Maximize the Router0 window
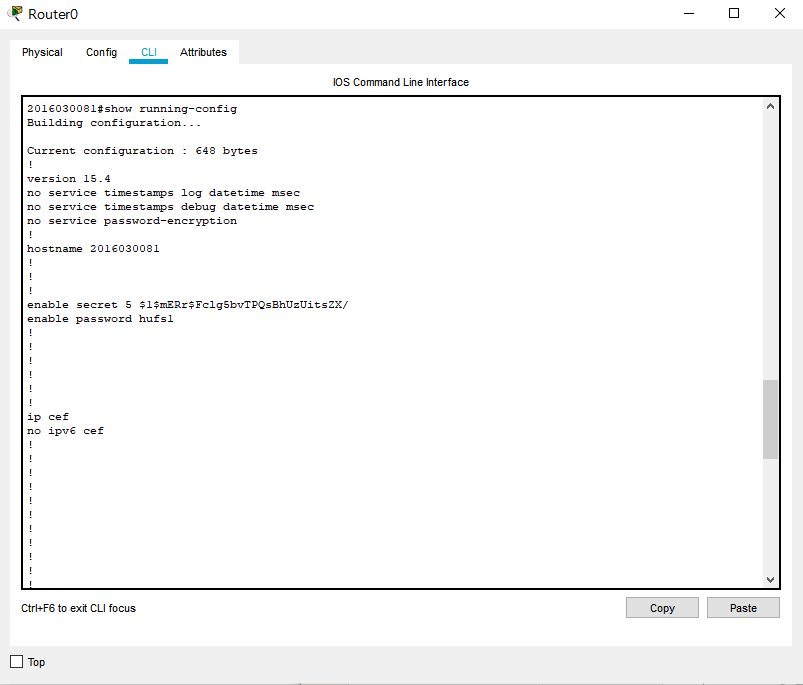803x685 pixels. click(734, 14)
